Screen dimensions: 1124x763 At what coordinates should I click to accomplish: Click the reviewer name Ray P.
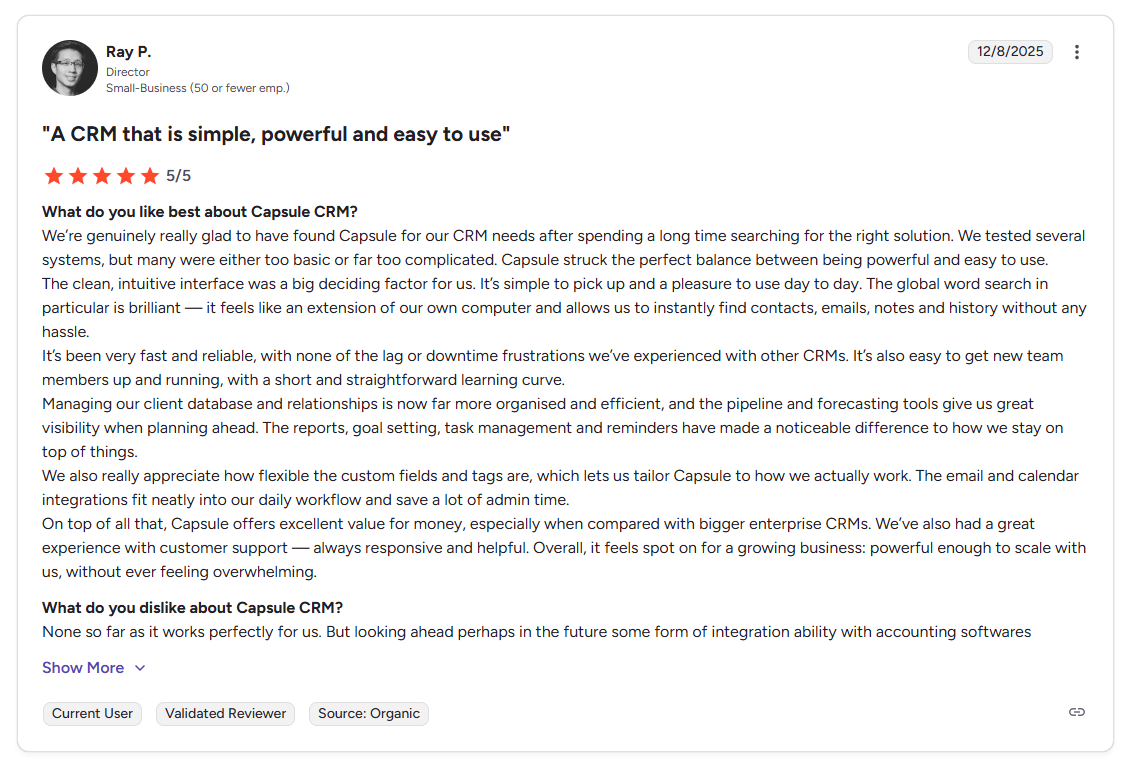coord(129,51)
